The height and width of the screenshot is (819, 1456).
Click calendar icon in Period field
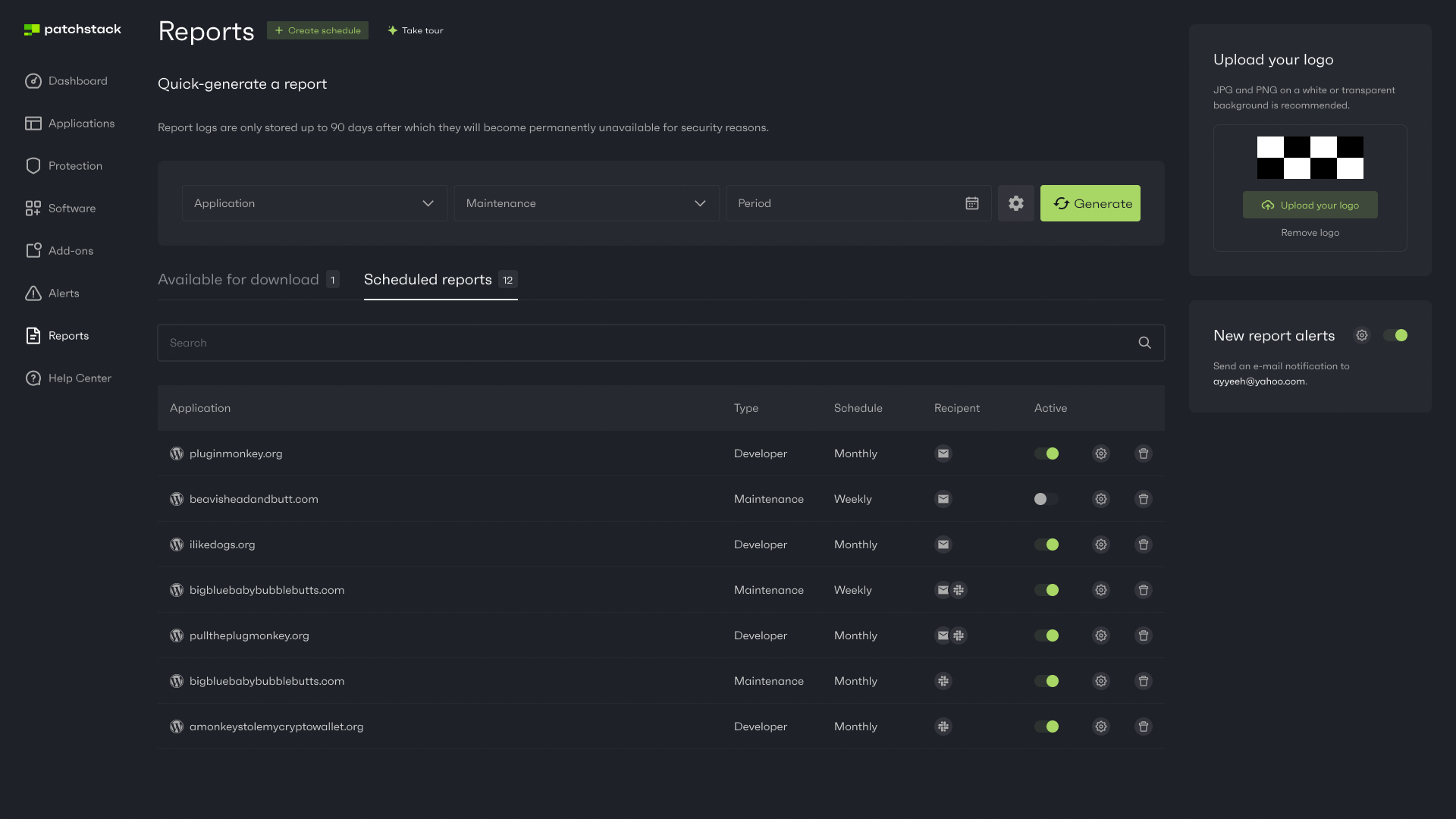[x=971, y=203]
